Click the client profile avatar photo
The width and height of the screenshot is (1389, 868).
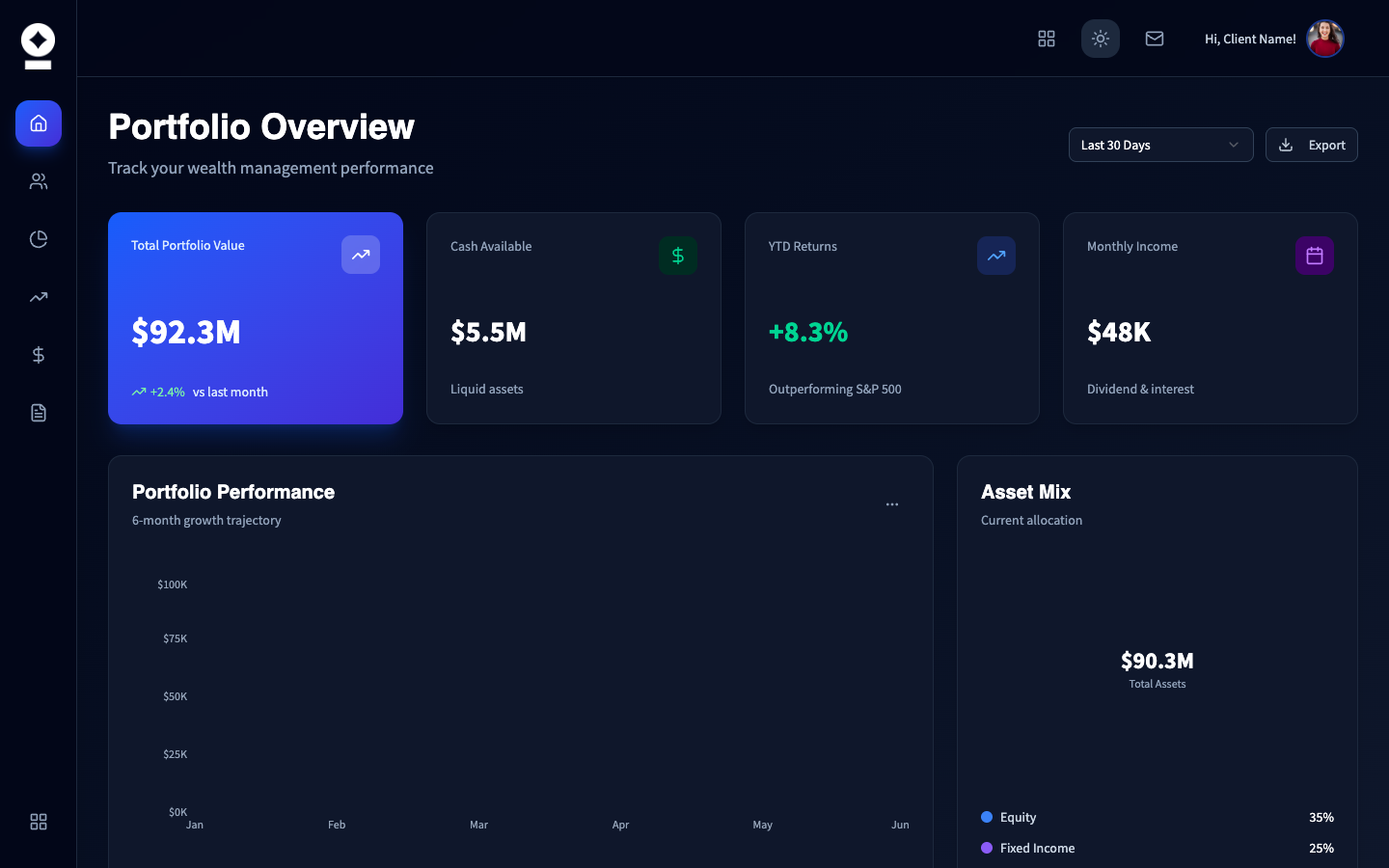(x=1324, y=39)
